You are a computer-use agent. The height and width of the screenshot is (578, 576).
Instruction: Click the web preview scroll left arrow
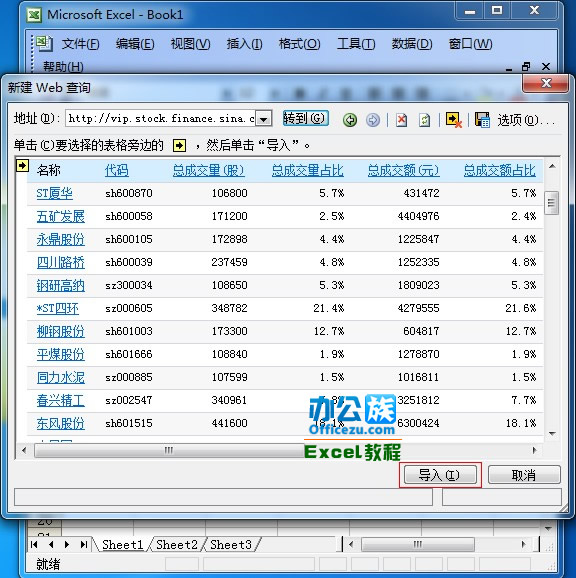[24, 450]
